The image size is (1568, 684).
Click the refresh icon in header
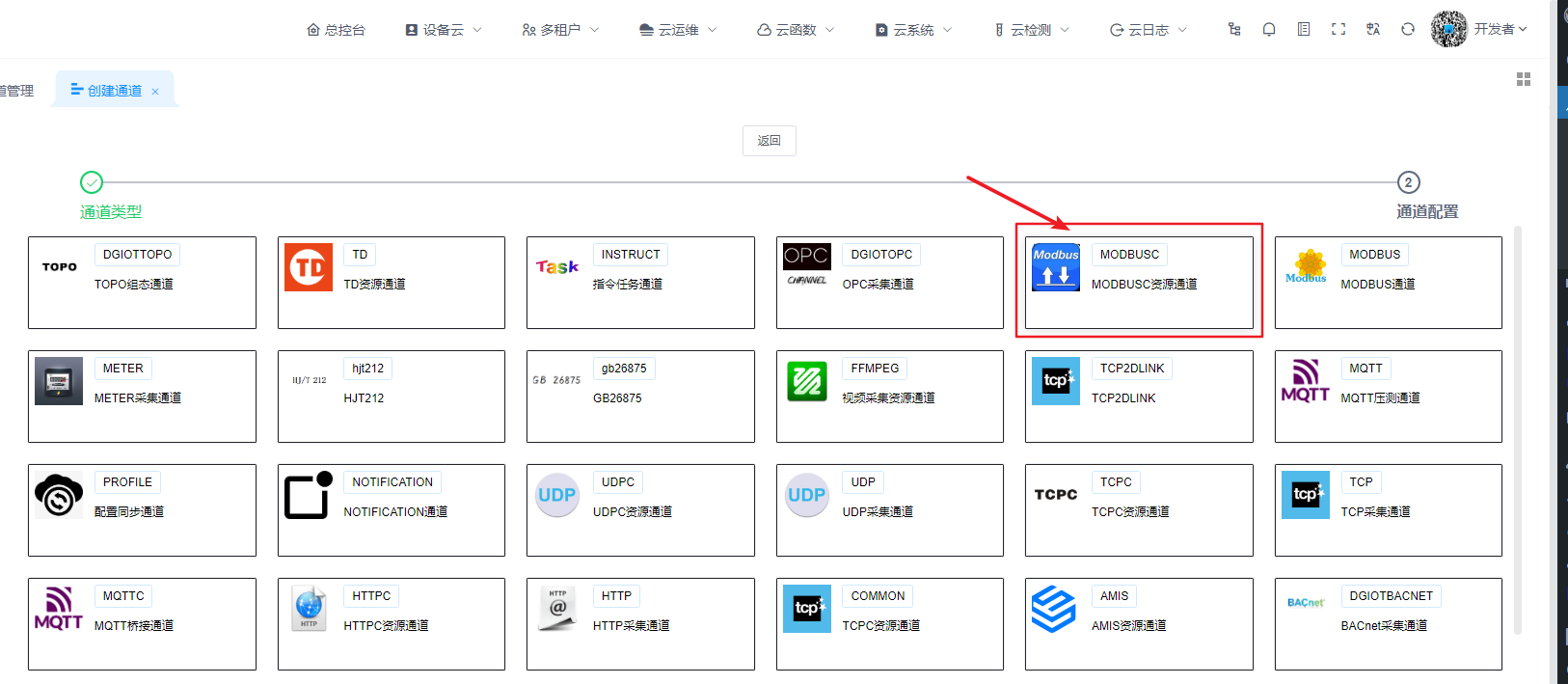pos(1408,30)
